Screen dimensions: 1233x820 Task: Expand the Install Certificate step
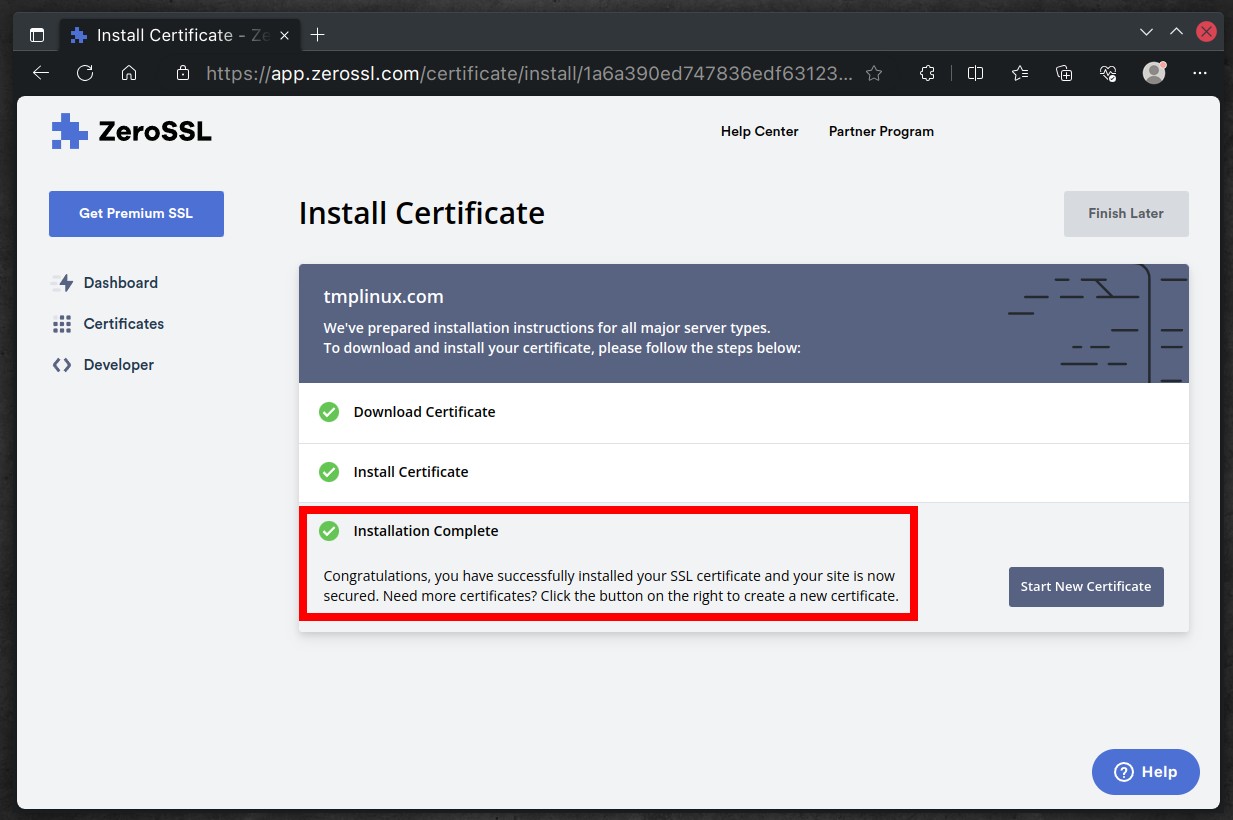pos(744,472)
